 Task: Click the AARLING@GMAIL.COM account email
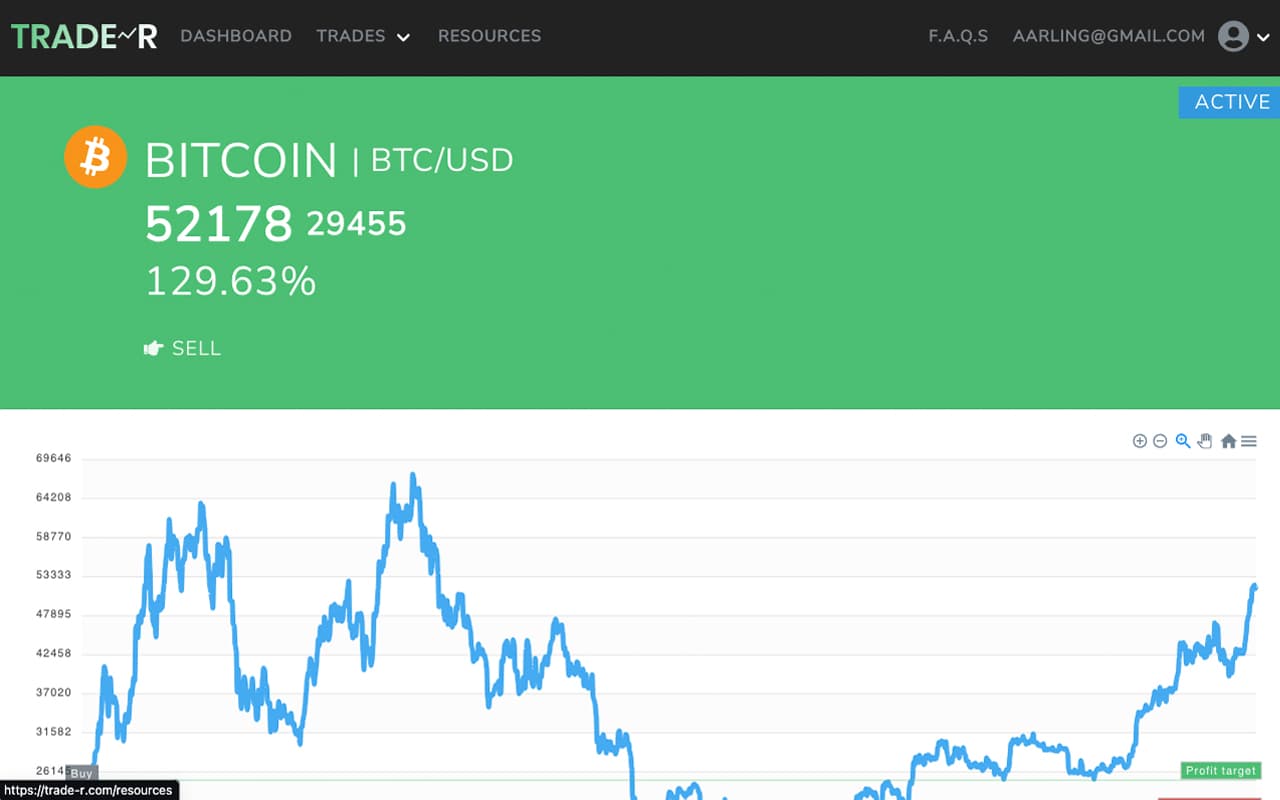(x=1108, y=36)
